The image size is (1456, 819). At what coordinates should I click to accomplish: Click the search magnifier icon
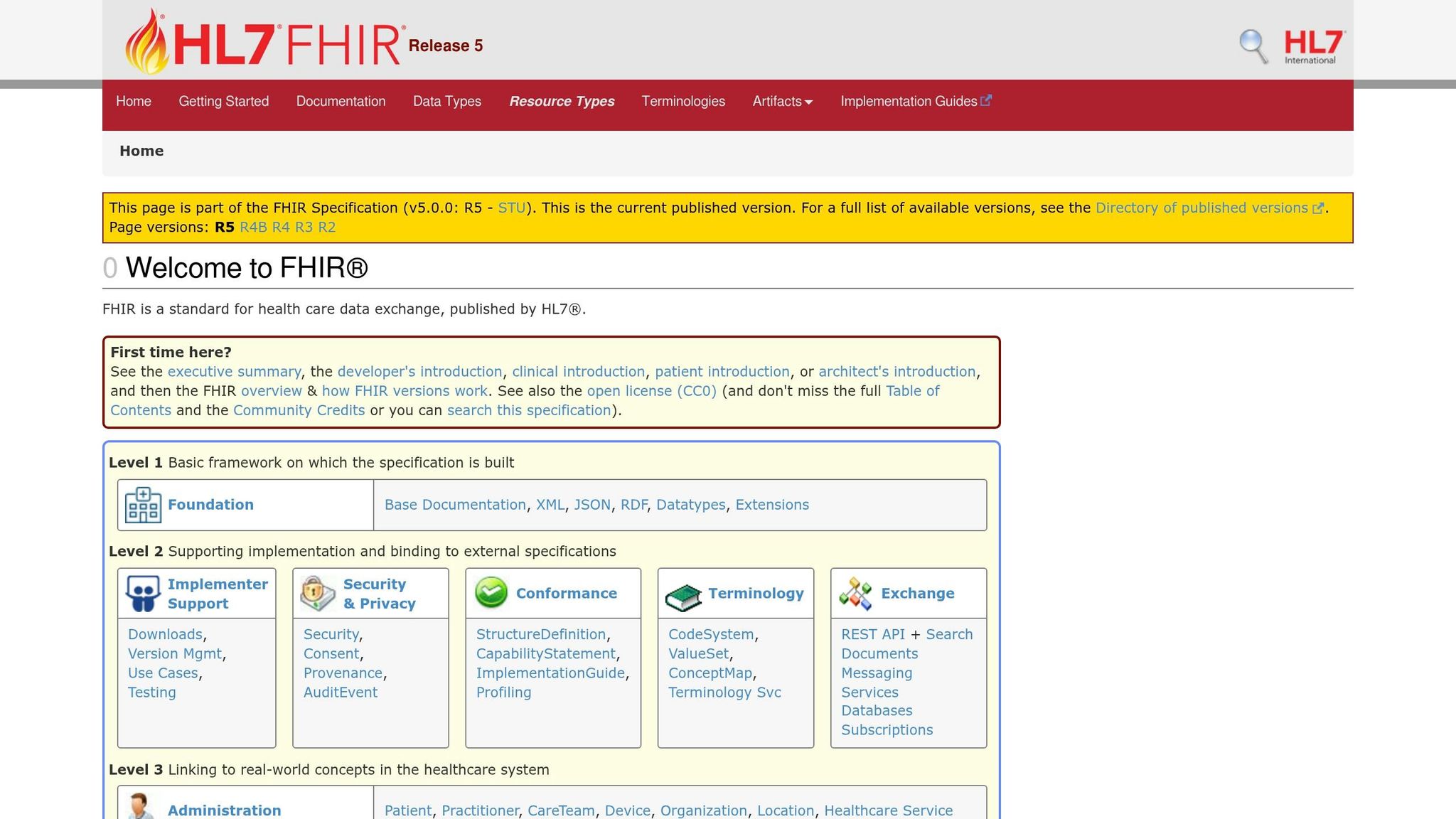pyautogui.click(x=1252, y=44)
